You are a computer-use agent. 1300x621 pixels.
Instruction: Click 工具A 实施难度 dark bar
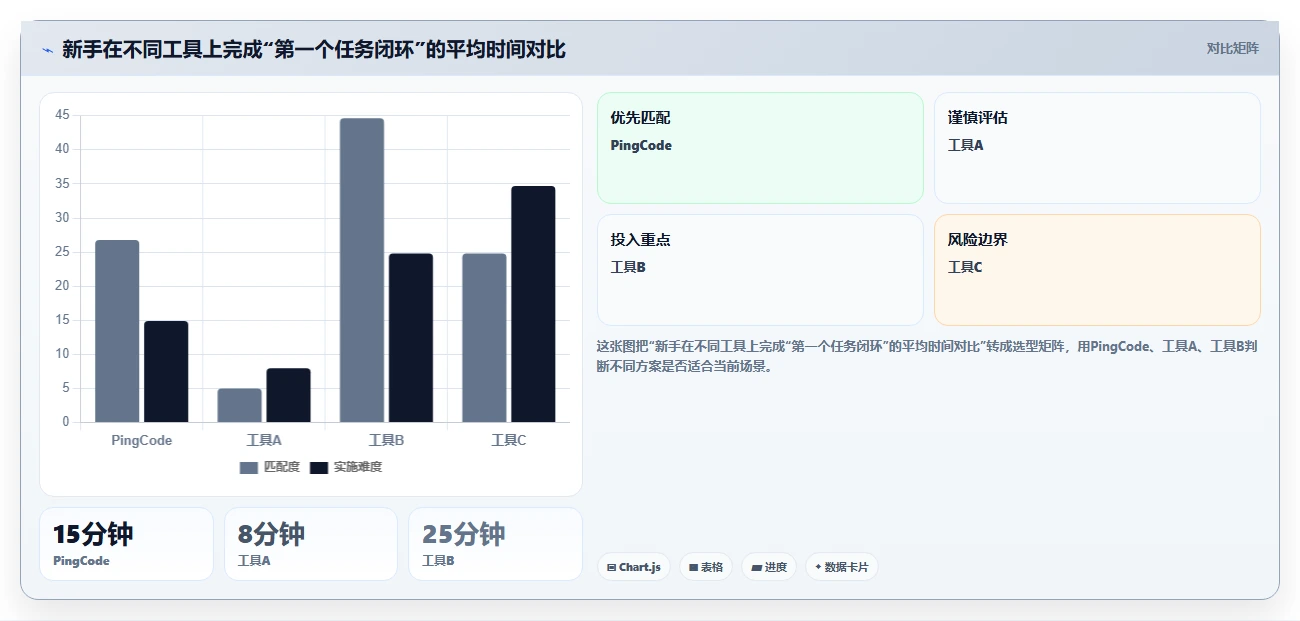[288, 395]
